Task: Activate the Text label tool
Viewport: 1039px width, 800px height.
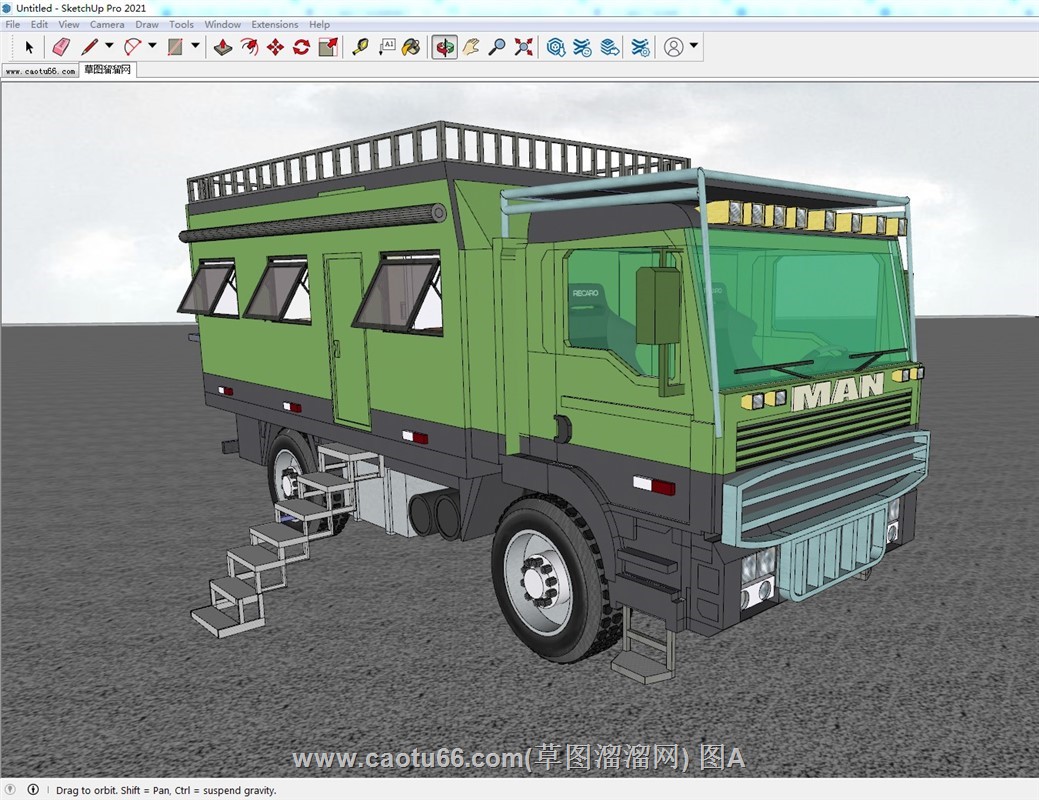Action: coord(387,47)
